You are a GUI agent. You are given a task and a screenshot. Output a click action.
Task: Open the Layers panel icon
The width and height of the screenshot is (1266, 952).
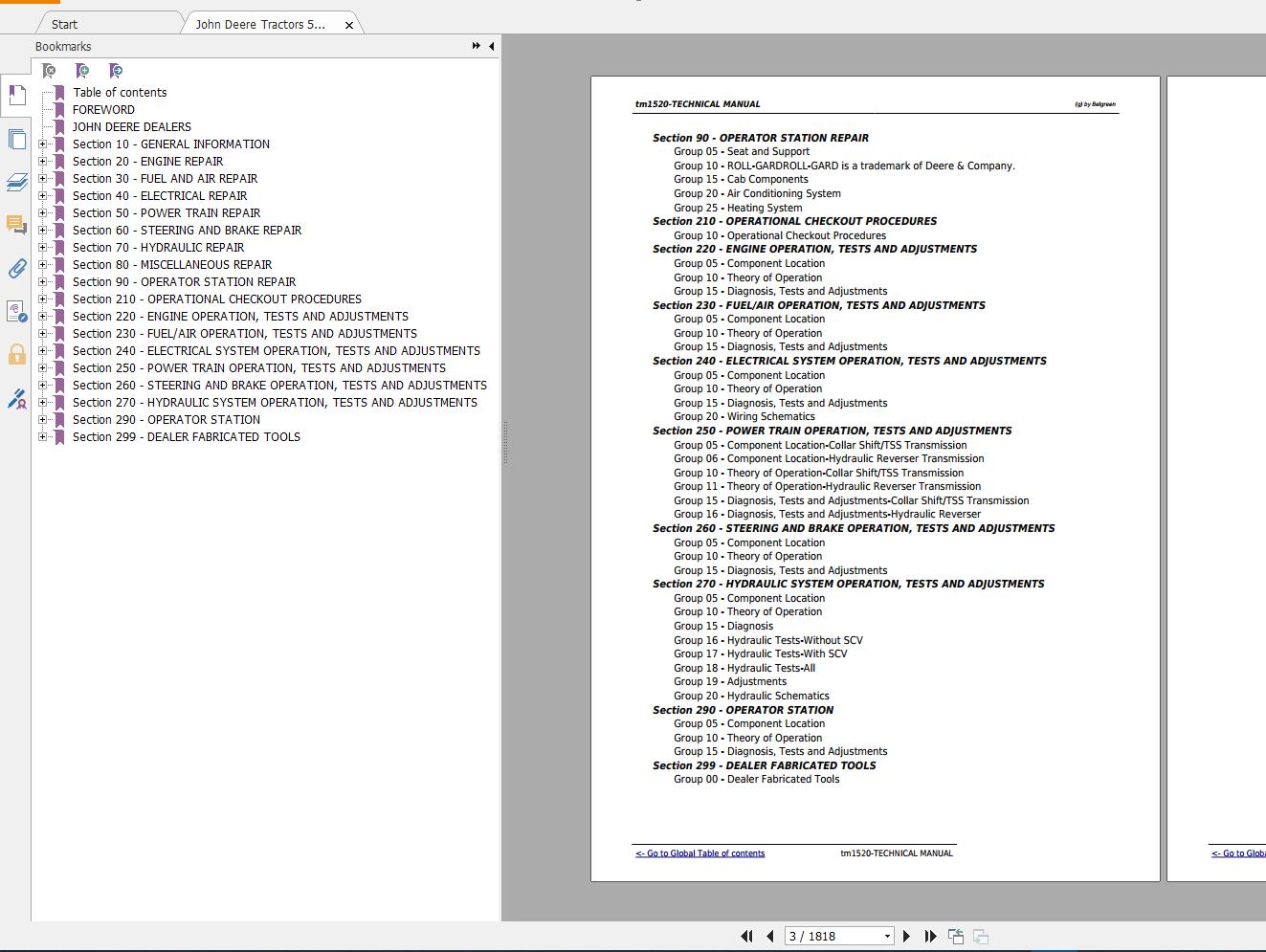coord(16,182)
